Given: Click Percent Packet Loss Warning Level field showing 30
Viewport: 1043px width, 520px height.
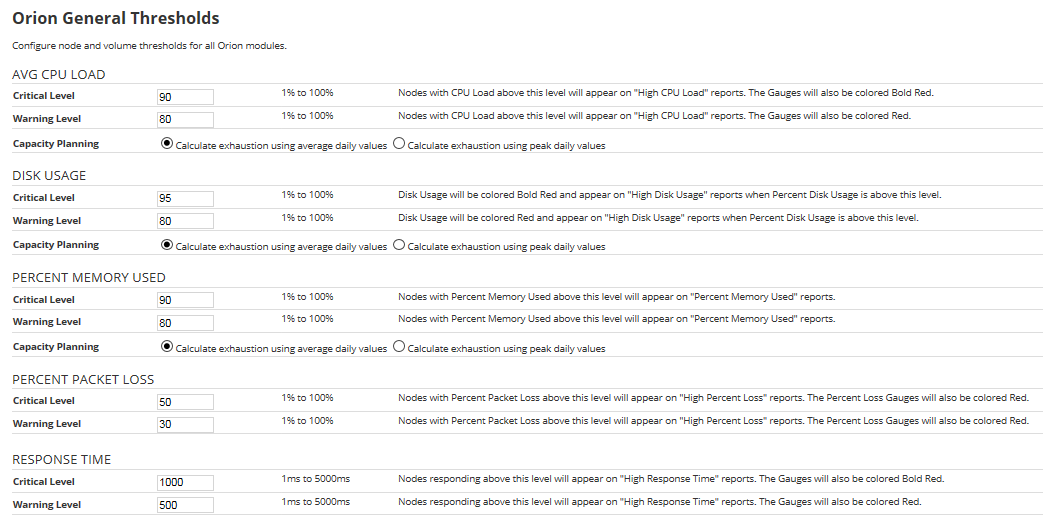Looking at the screenshot, I should coord(186,425).
